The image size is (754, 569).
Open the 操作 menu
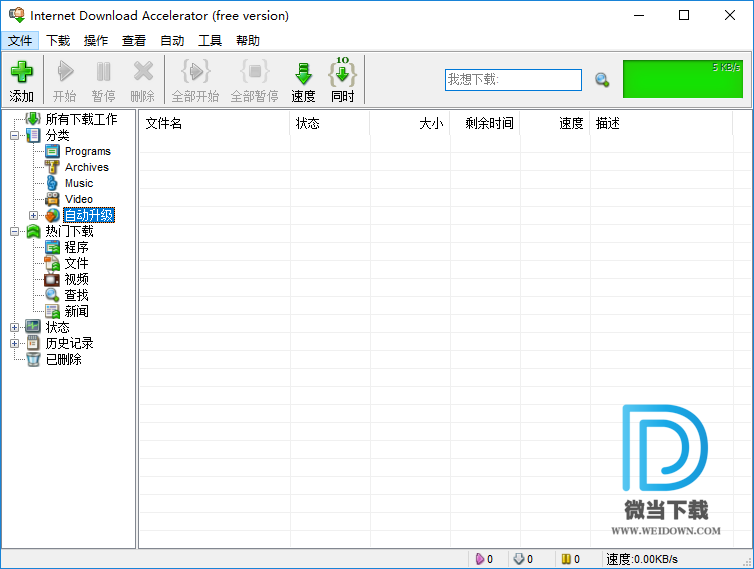pos(96,40)
